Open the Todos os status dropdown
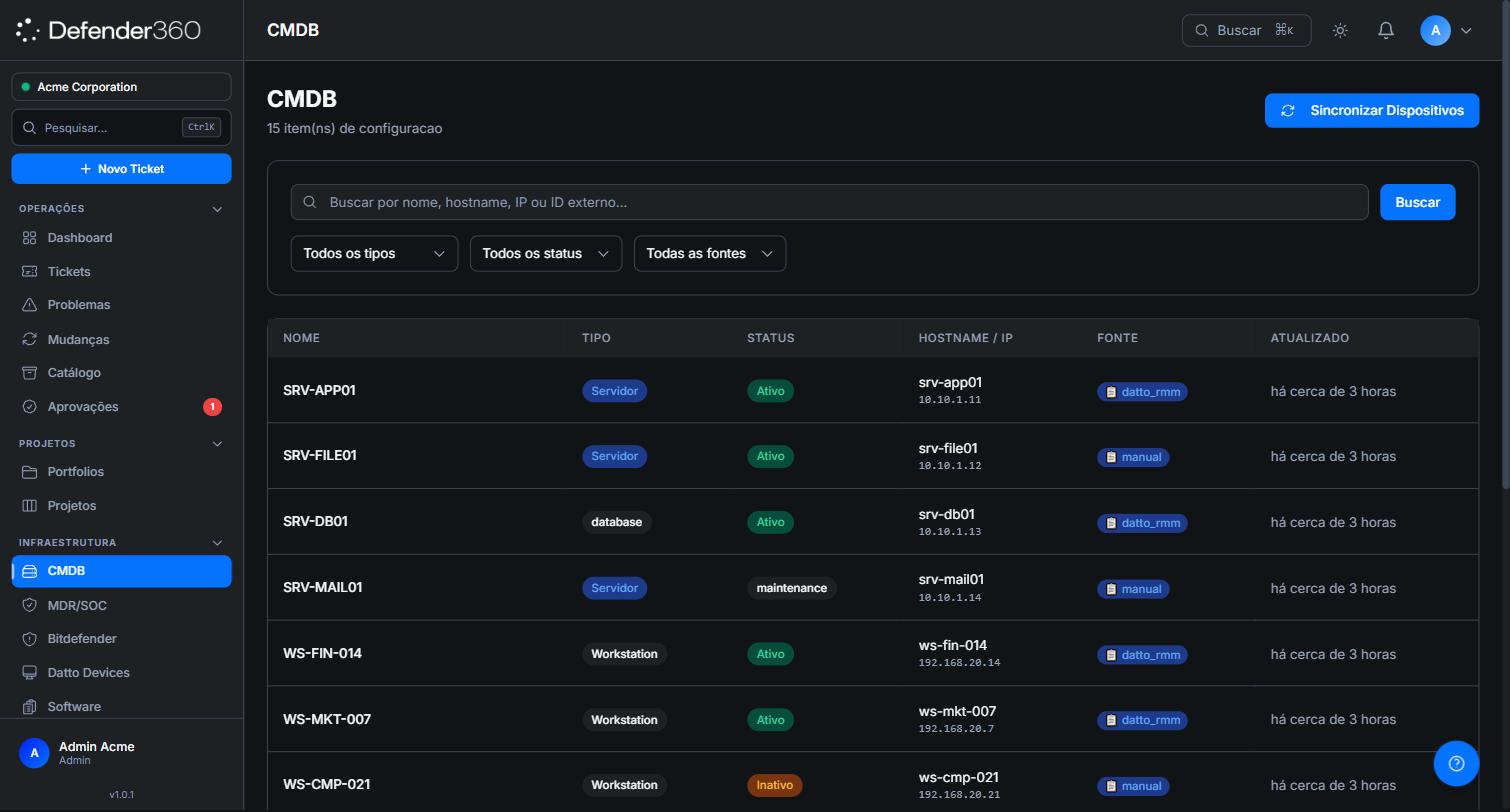This screenshot has height=812, width=1510. [546, 253]
